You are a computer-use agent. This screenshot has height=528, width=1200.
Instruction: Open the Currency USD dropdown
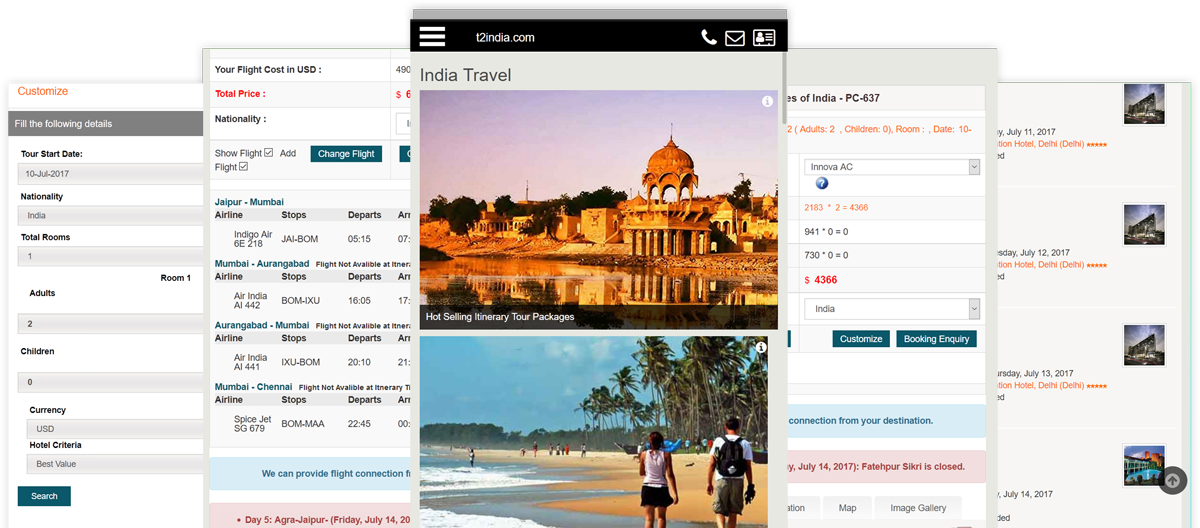click(x=110, y=429)
